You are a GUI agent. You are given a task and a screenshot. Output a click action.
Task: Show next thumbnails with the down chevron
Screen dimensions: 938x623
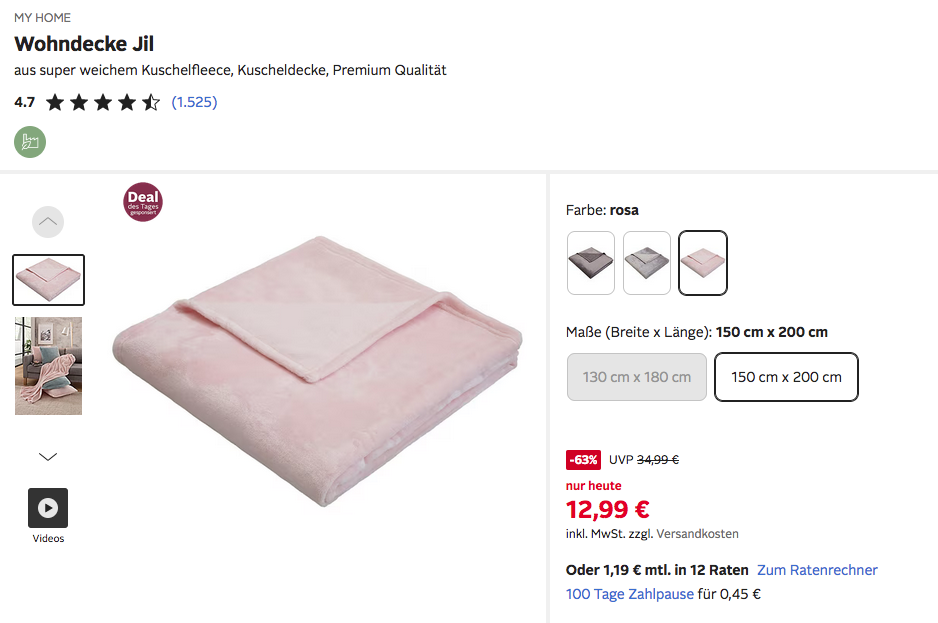pos(48,457)
